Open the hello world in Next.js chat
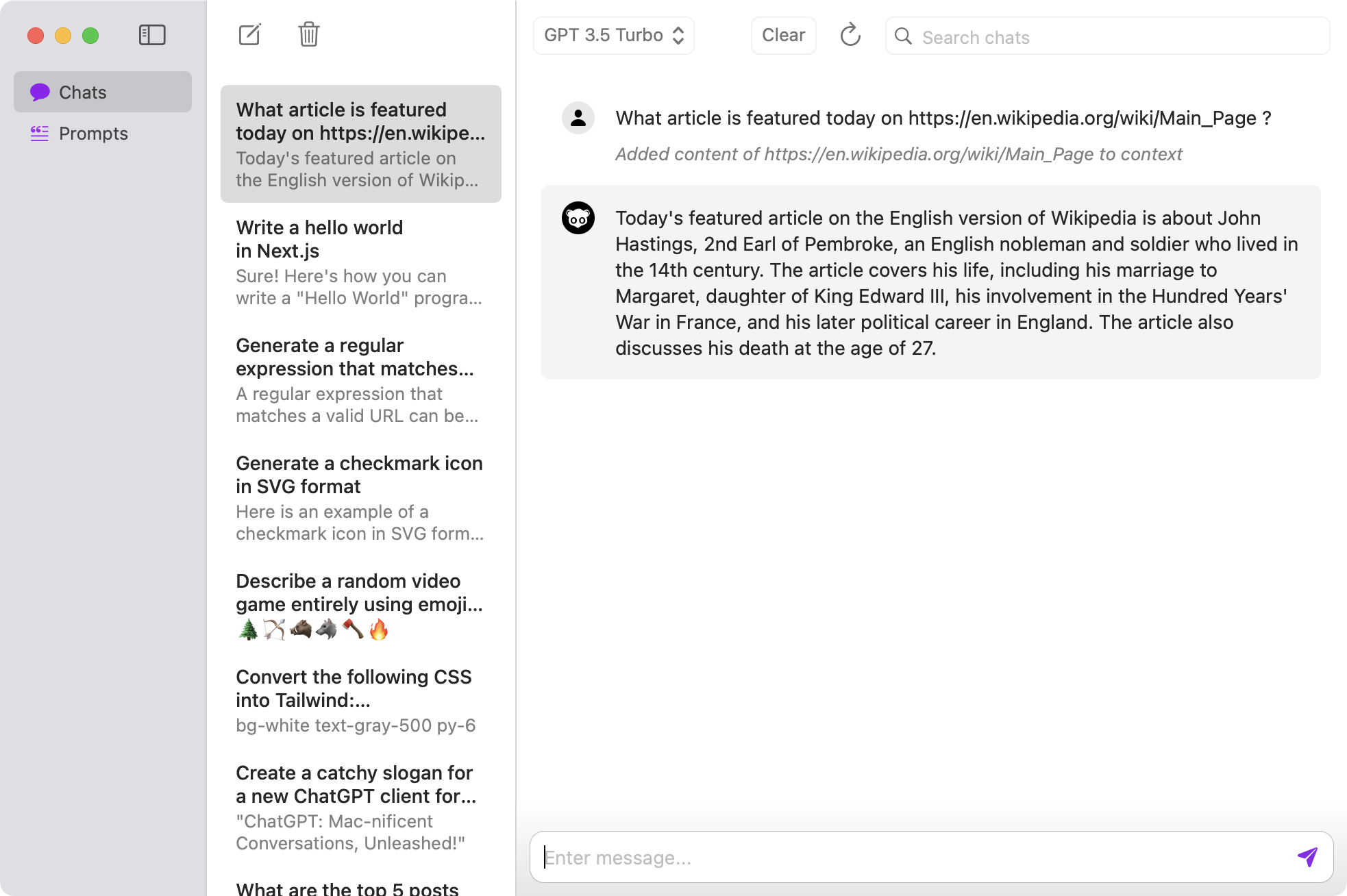The width and height of the screenshot is (1347, 896). click(360, 262)
